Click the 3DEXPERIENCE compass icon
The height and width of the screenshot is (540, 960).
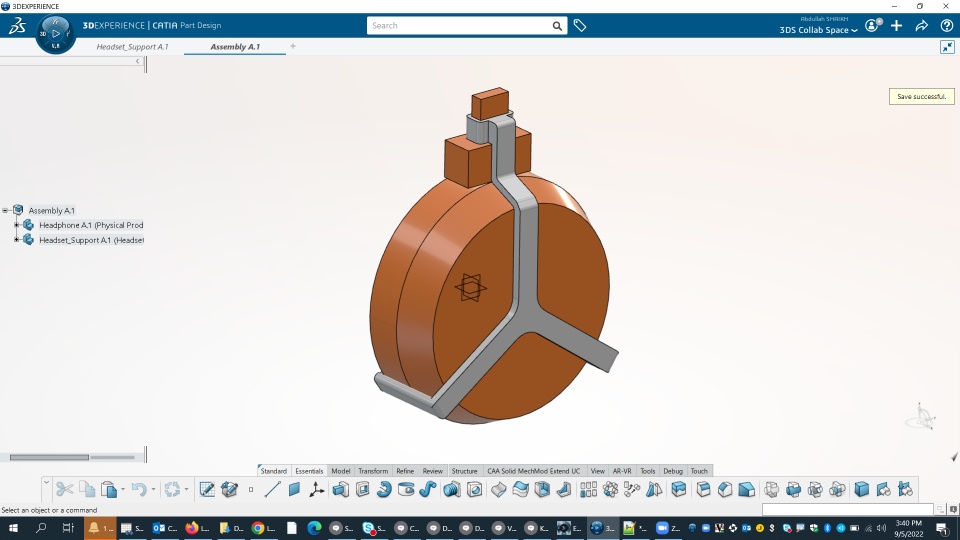(56, 34)
